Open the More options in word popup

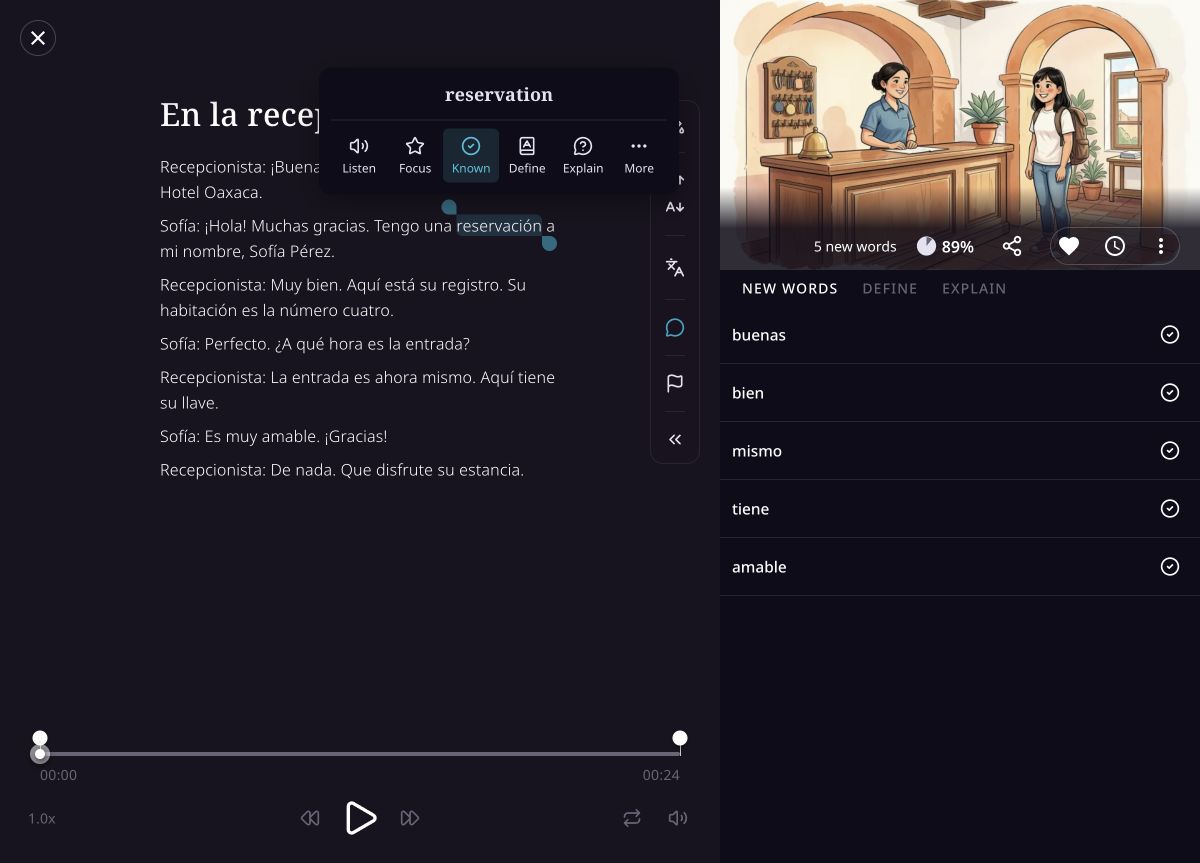[639, 156]
